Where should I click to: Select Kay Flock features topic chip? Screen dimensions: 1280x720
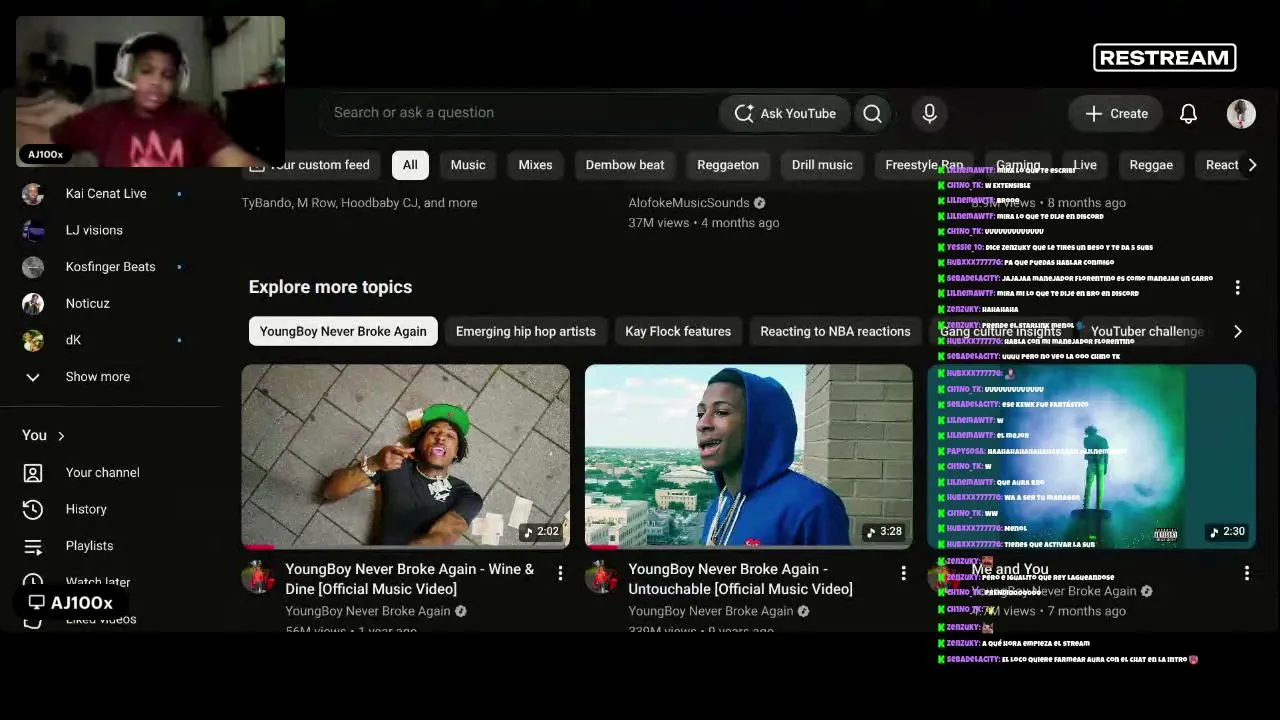(x=678, y=331)
